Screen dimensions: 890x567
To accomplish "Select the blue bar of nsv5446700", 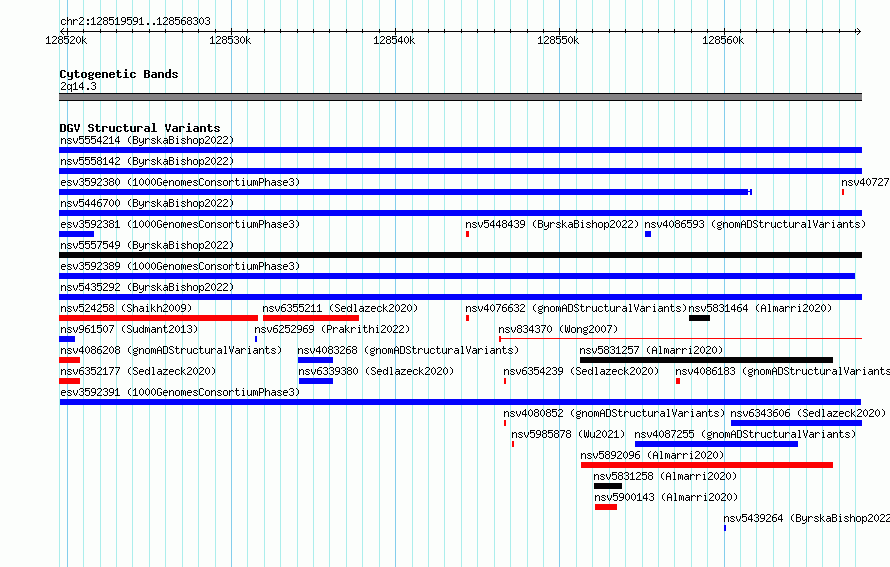I will [x=460, y=213].
